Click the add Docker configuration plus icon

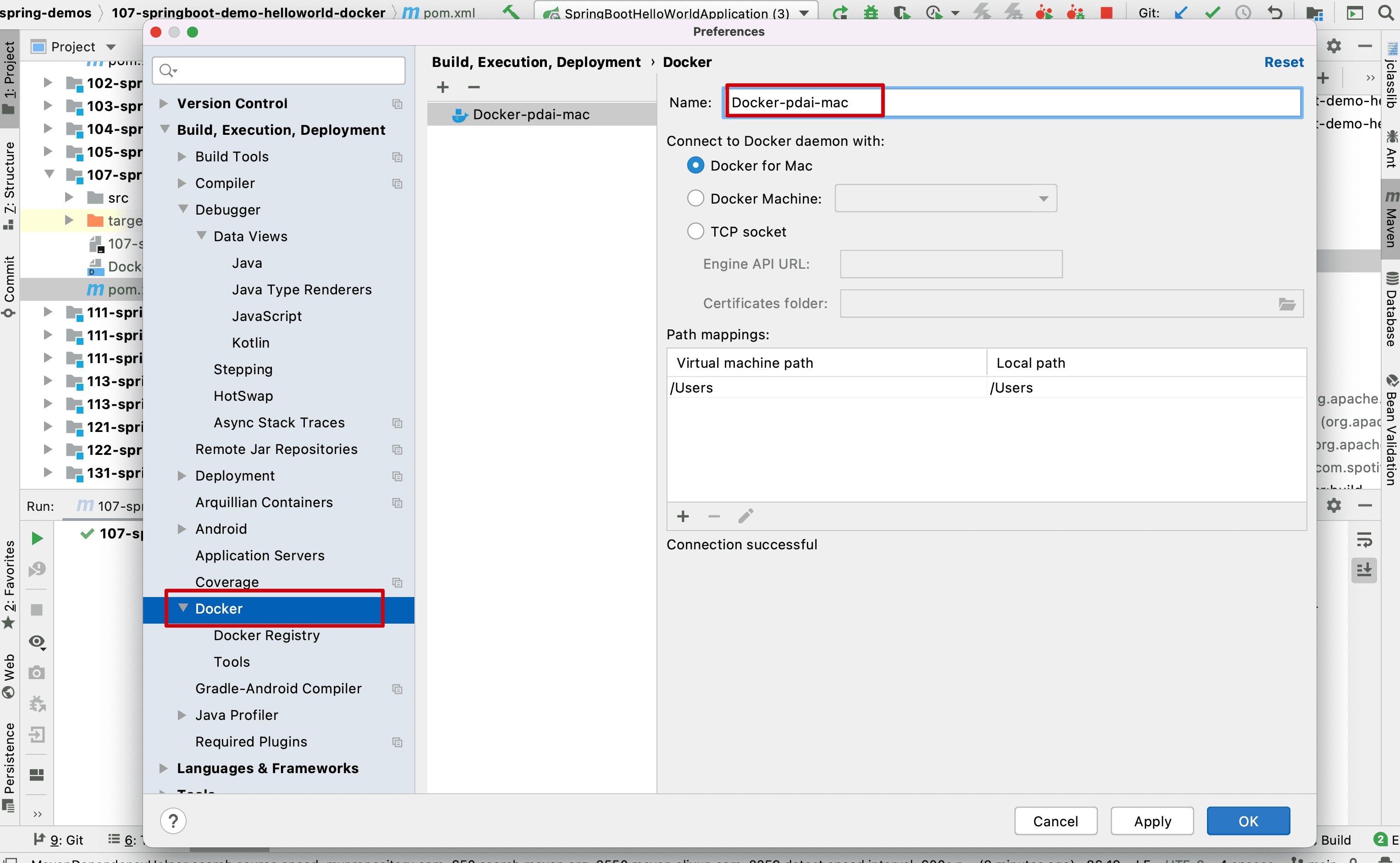[x=443, y=87]
